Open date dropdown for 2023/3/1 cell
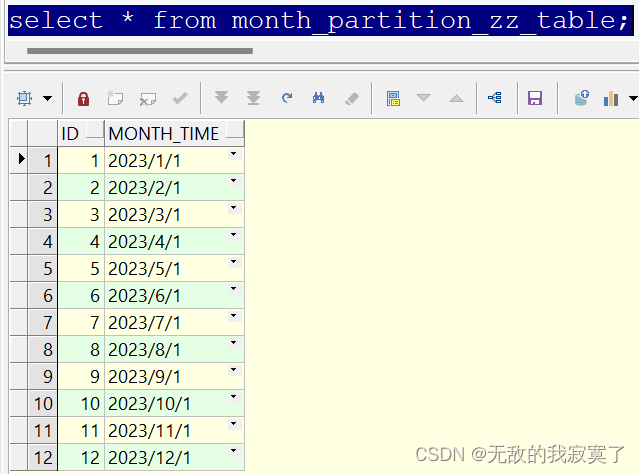639x474 pixels. (x=234, y=208)
